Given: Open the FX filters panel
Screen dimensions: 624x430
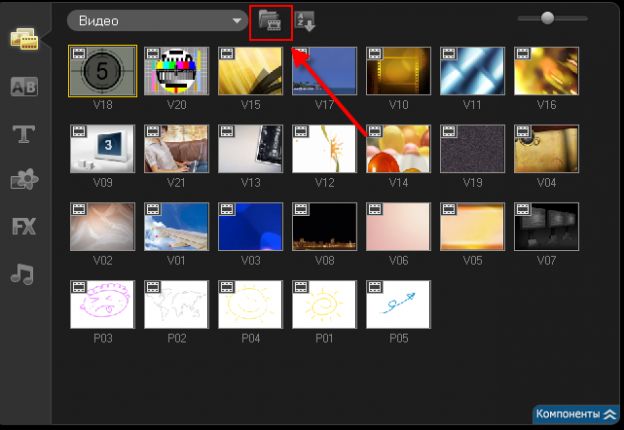Looking at the screenshot, I should tap(24, 226).
